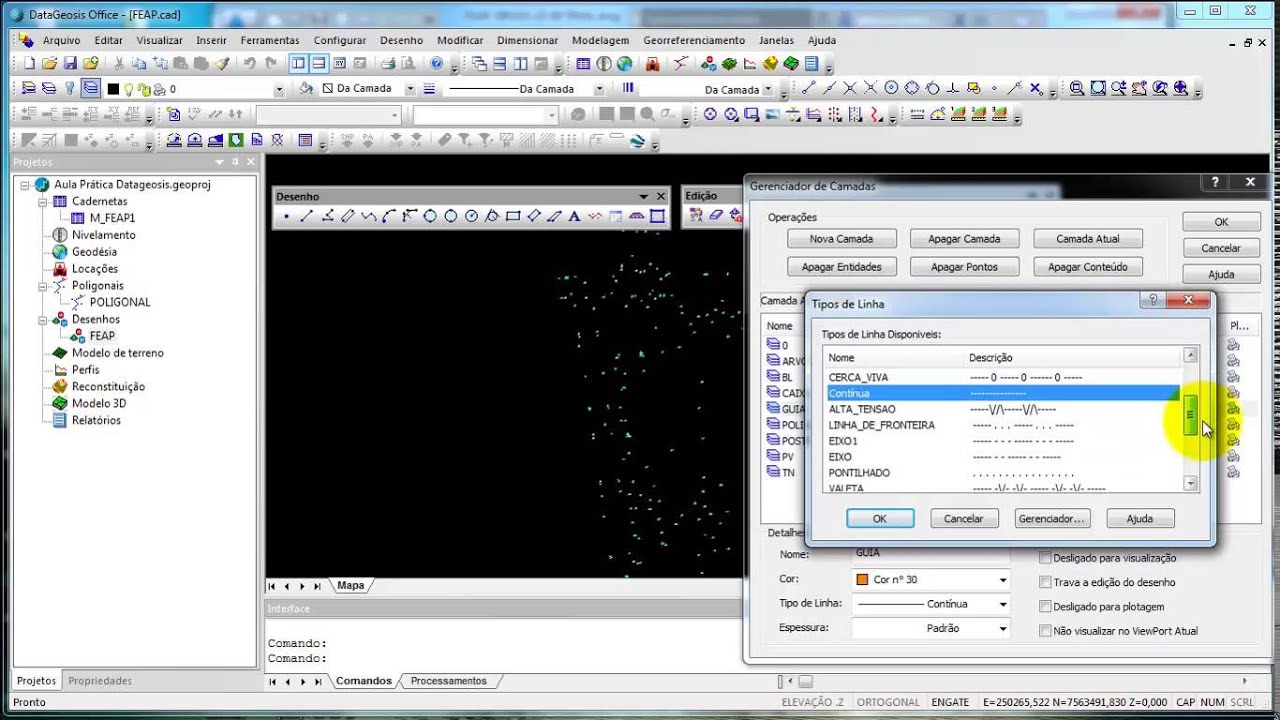Click the orange Cor nº 30 swatch
Viewport: 1280px width, 720px height.
coord(863,580)
